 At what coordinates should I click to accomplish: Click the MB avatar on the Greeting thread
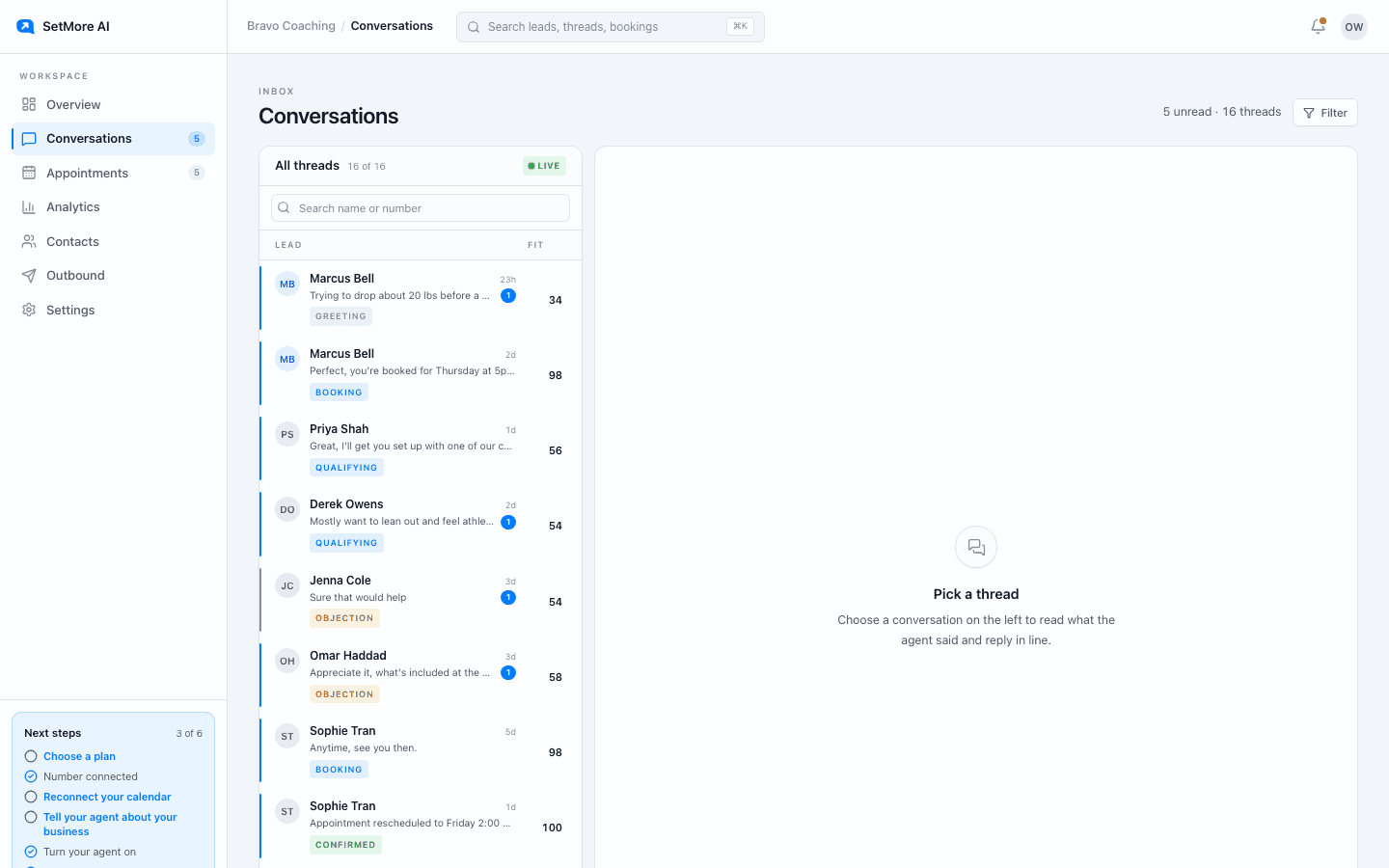287,284
